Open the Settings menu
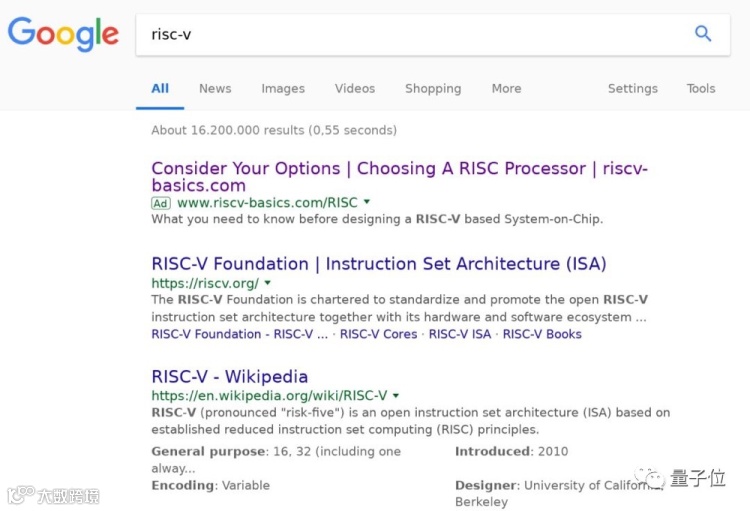Viewport: 750px width, 511px height. (x=633, y=89)
